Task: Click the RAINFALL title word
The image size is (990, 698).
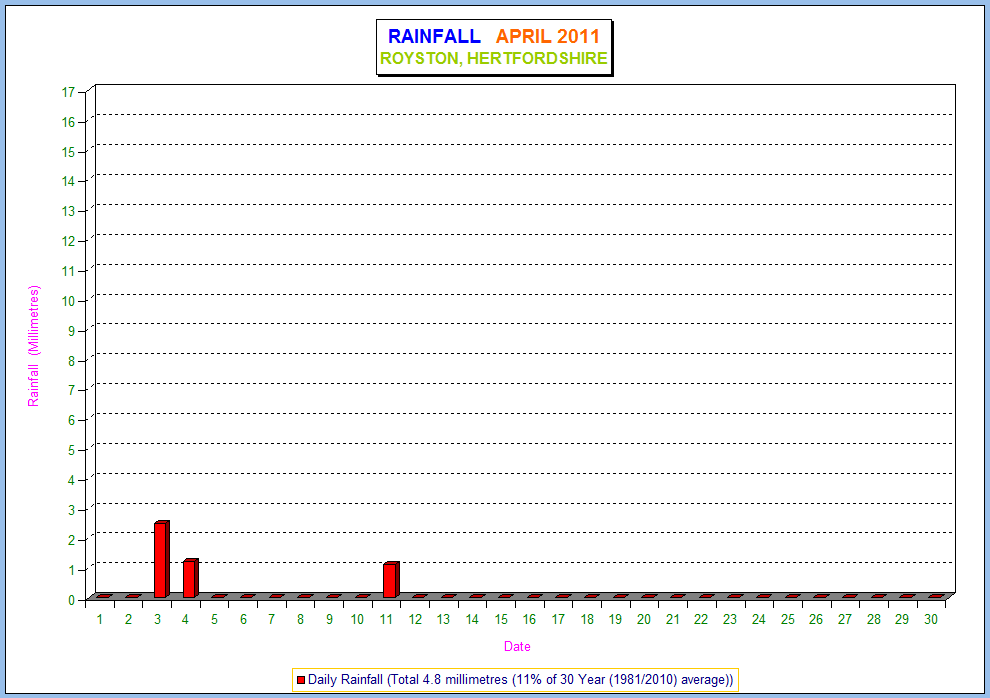Action: (434, 37)
